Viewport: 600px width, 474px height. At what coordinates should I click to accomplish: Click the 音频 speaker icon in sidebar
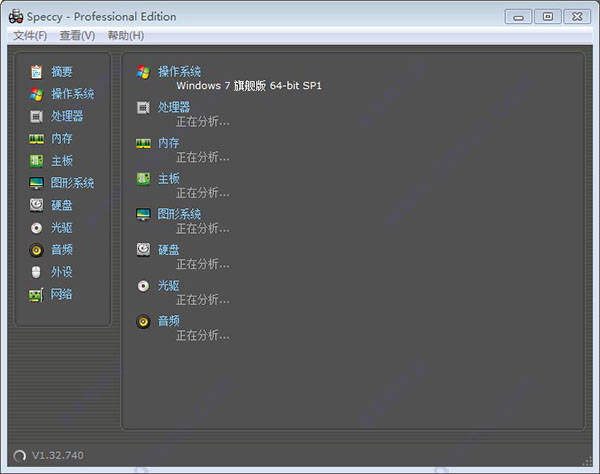pos(36,250)
